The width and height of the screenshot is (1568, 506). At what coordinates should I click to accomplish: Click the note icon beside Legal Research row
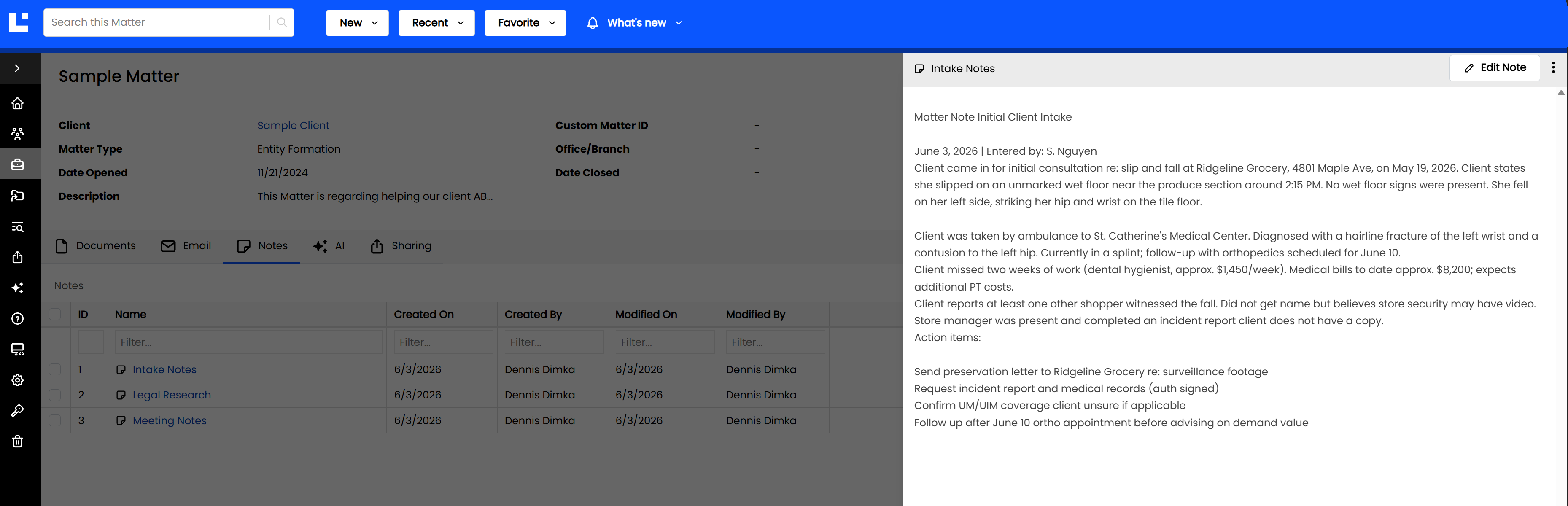(121, 395)
